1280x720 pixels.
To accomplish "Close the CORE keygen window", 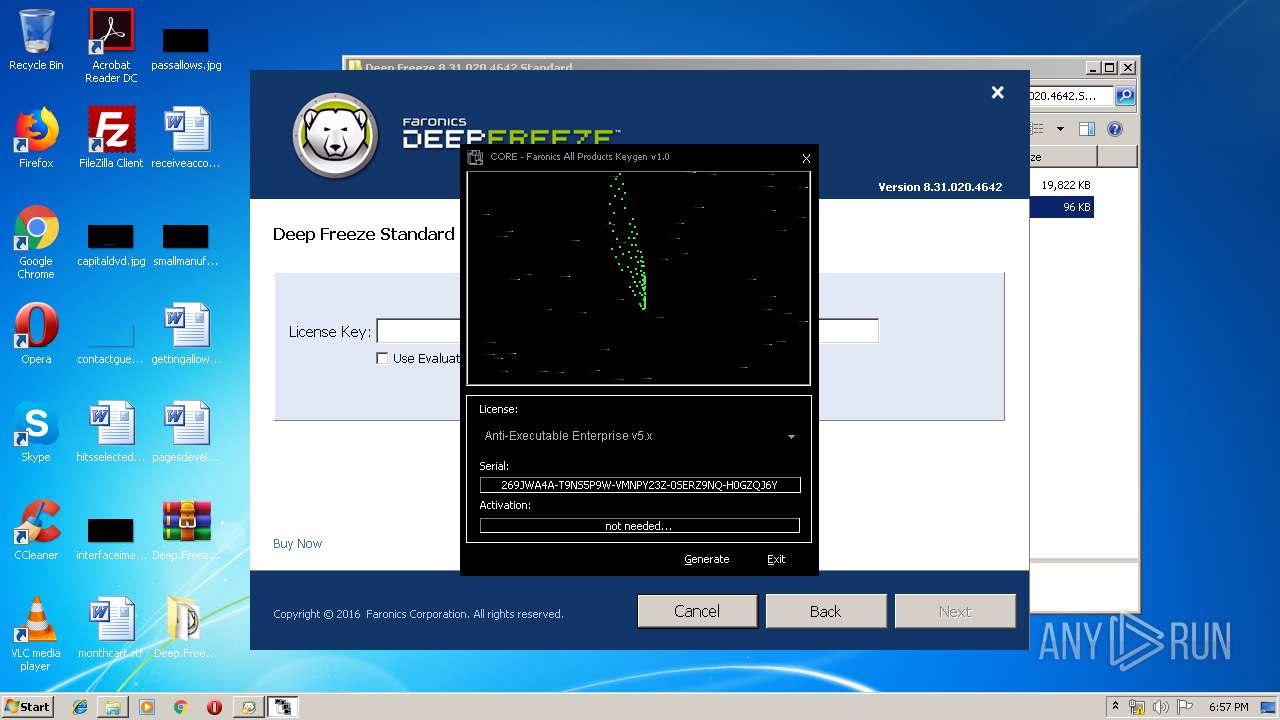I will tap(806, 157).
